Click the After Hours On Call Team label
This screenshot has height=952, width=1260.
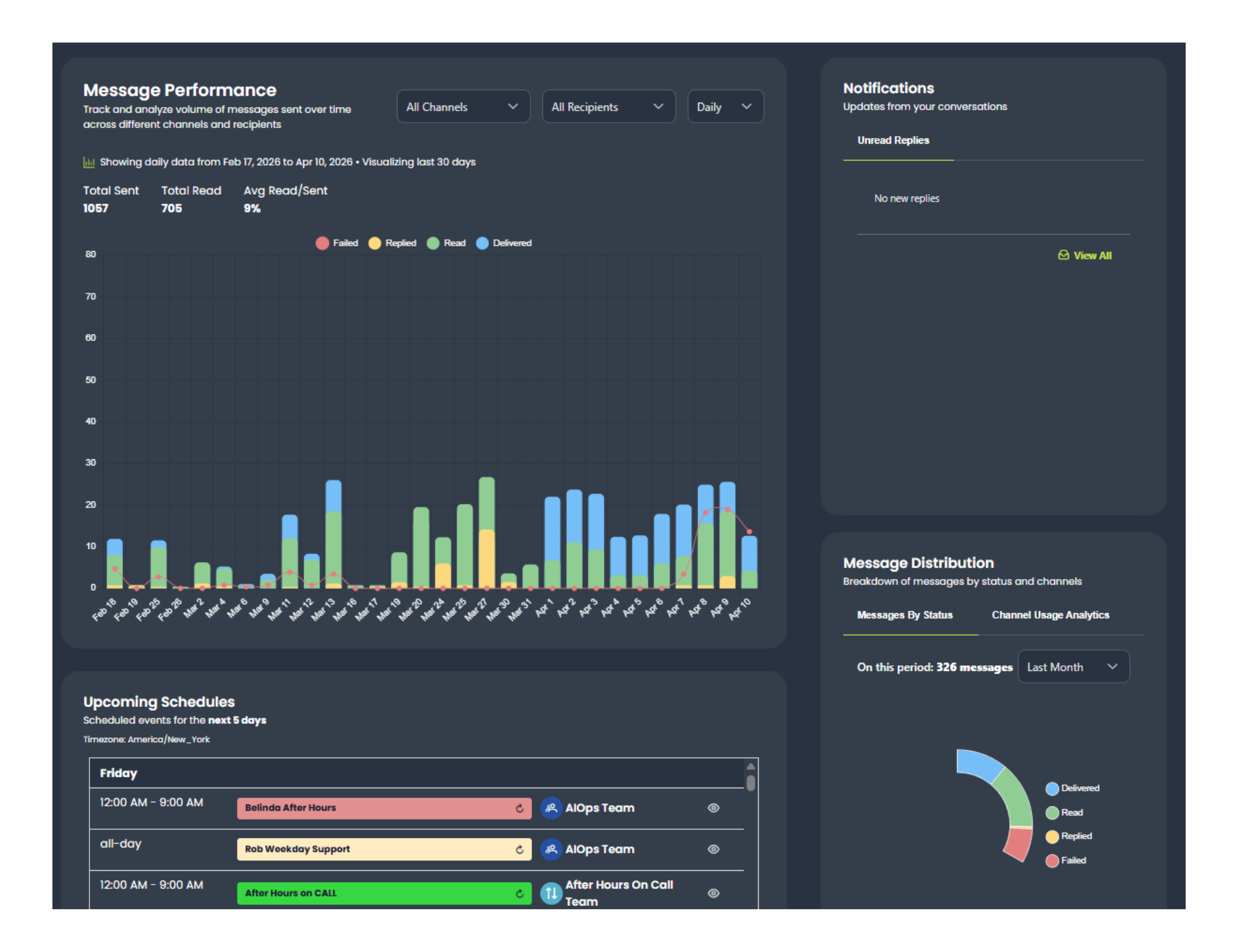pos(619,893)
